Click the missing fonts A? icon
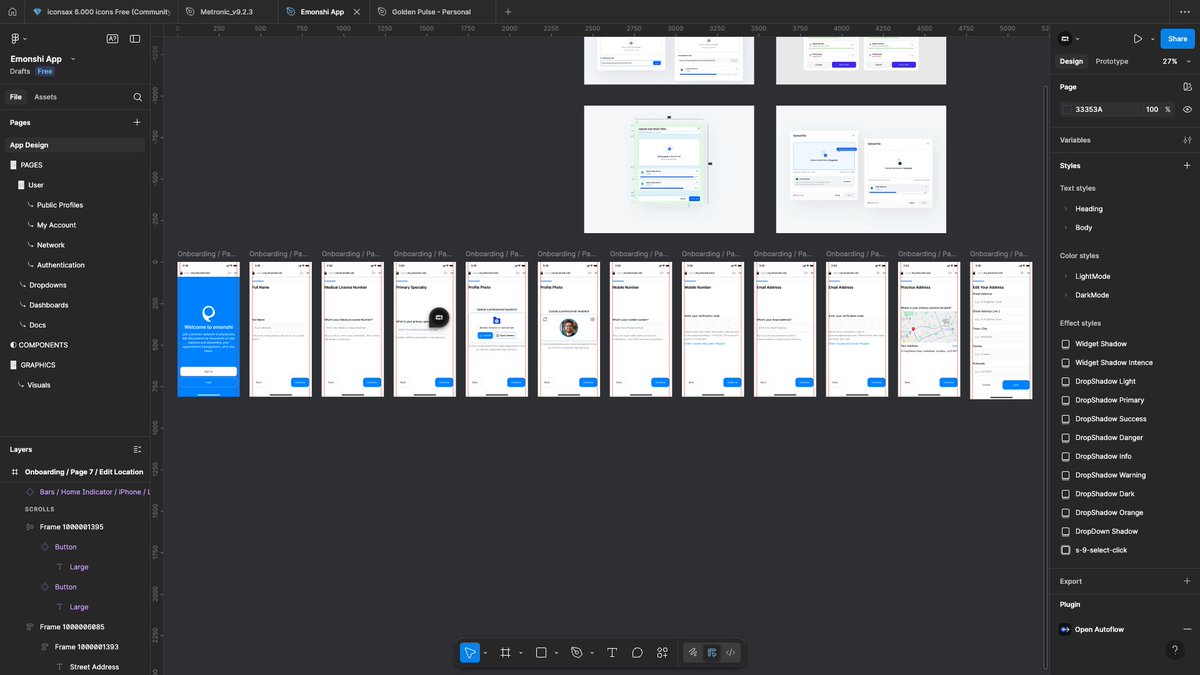Viewport: 1200px width, 675px height. point(112,39)
